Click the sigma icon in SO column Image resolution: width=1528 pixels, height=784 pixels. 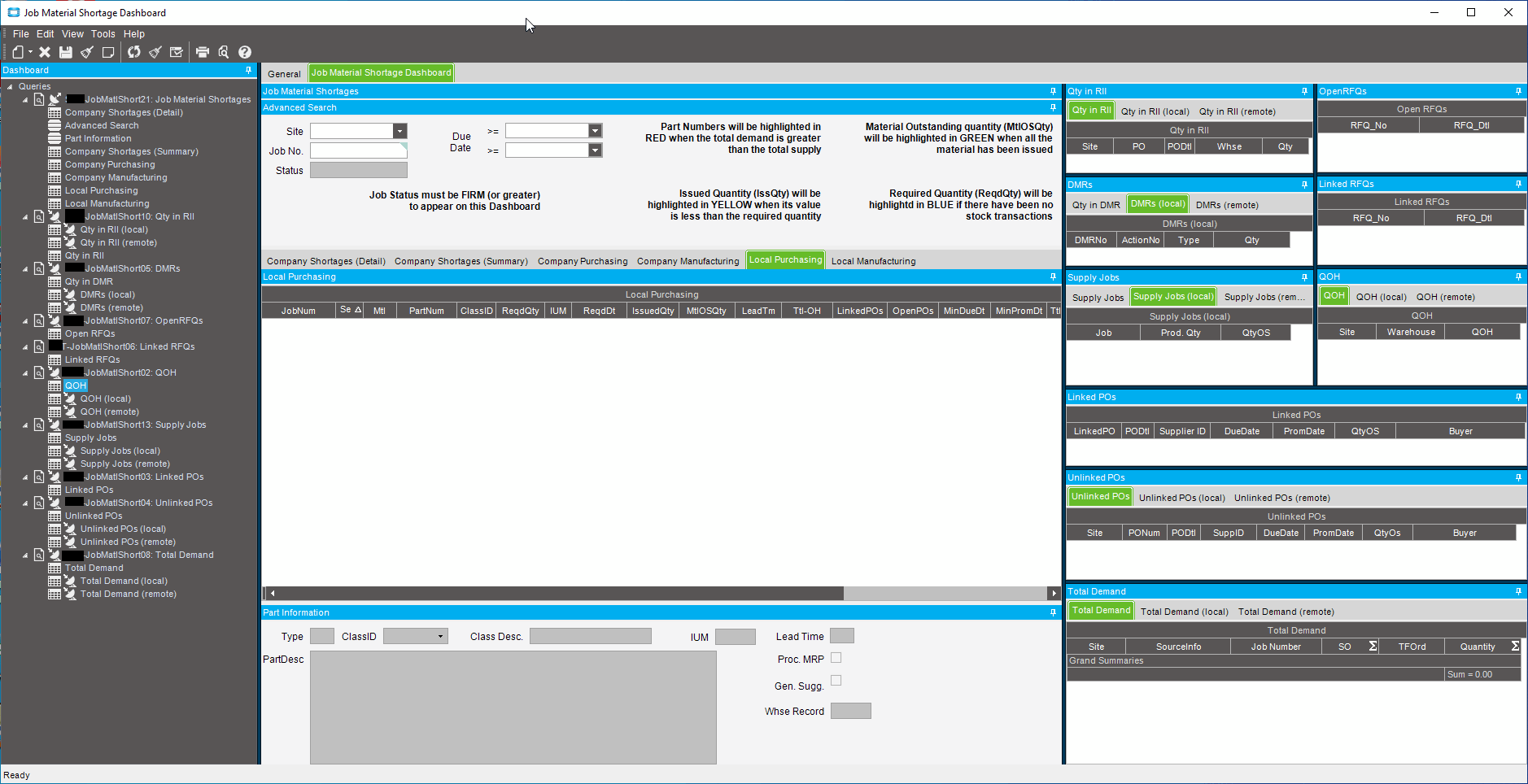click(x=1373, y=647)
